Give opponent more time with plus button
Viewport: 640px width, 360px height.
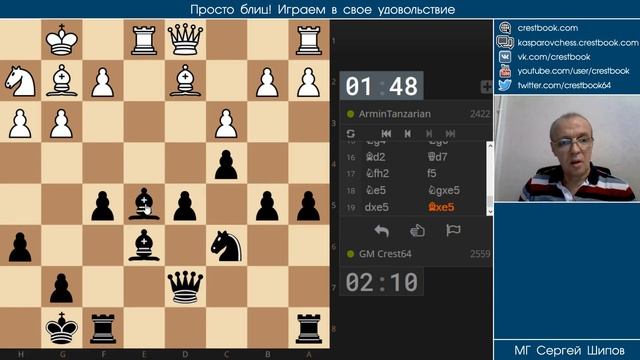tap(486, 87)
